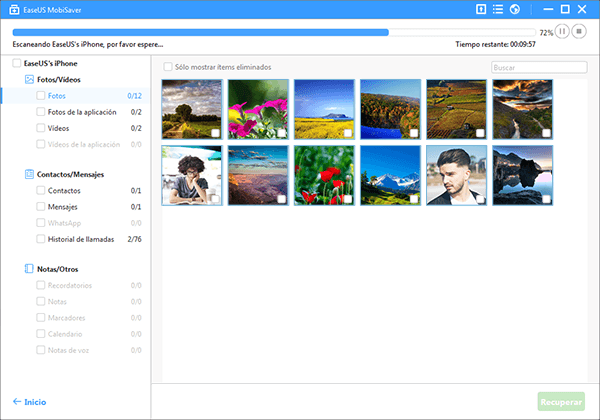The width and height of the screenshot is (600, 420).
Task: Click the EaseUS MobiSaver app logo icon
Action: click(x=14, y=10)
